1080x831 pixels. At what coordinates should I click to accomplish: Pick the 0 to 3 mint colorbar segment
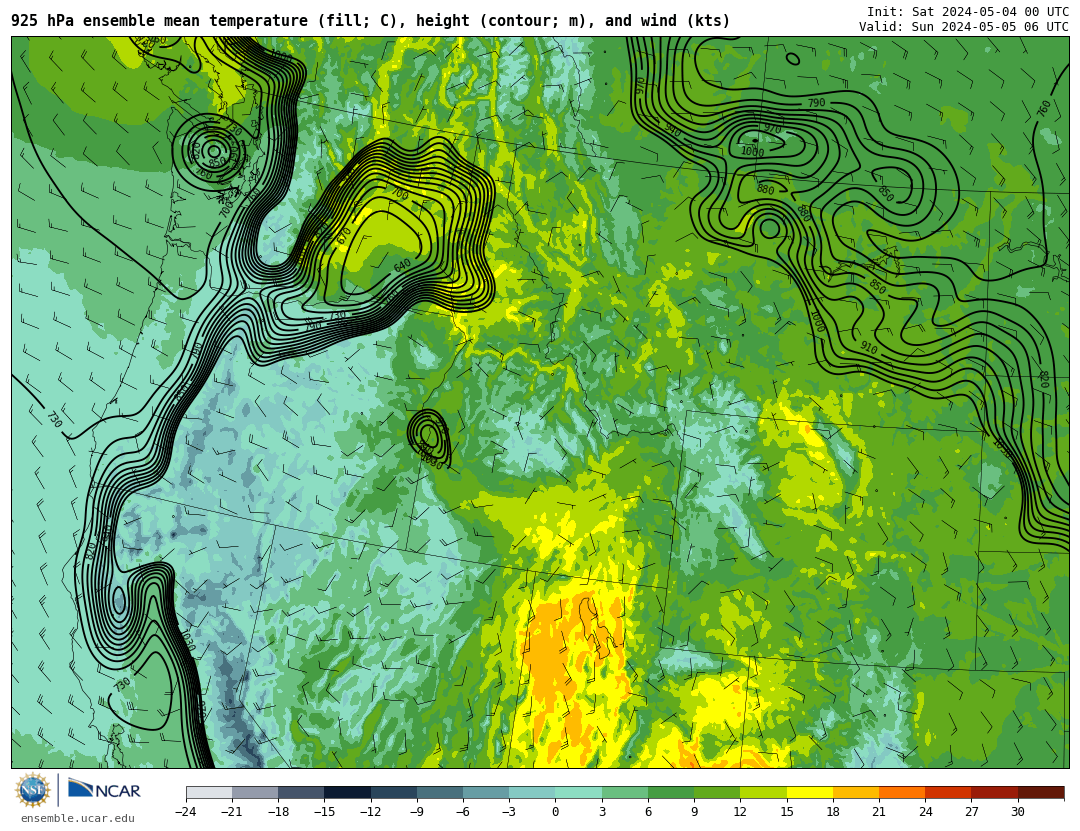tap(579, 792)
